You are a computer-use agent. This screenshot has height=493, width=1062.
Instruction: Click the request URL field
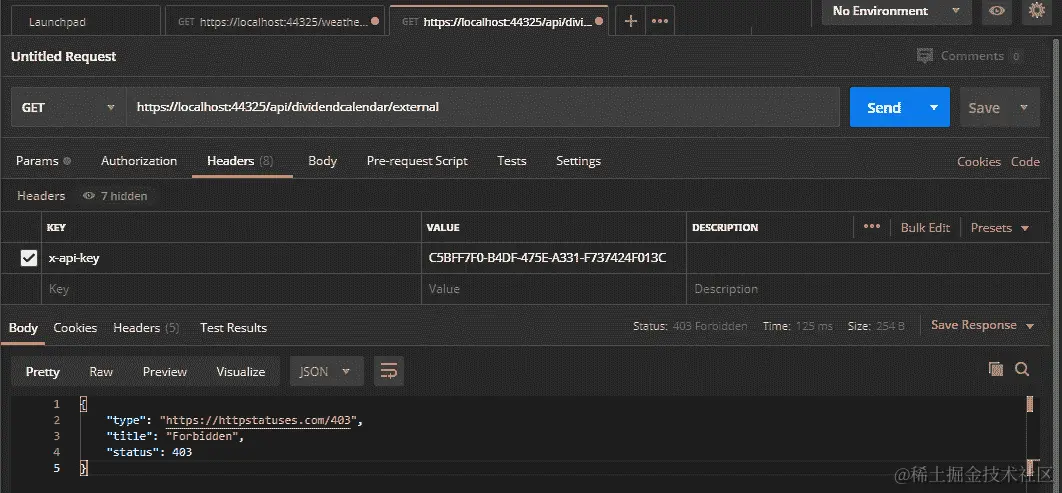tap(483, 107)
